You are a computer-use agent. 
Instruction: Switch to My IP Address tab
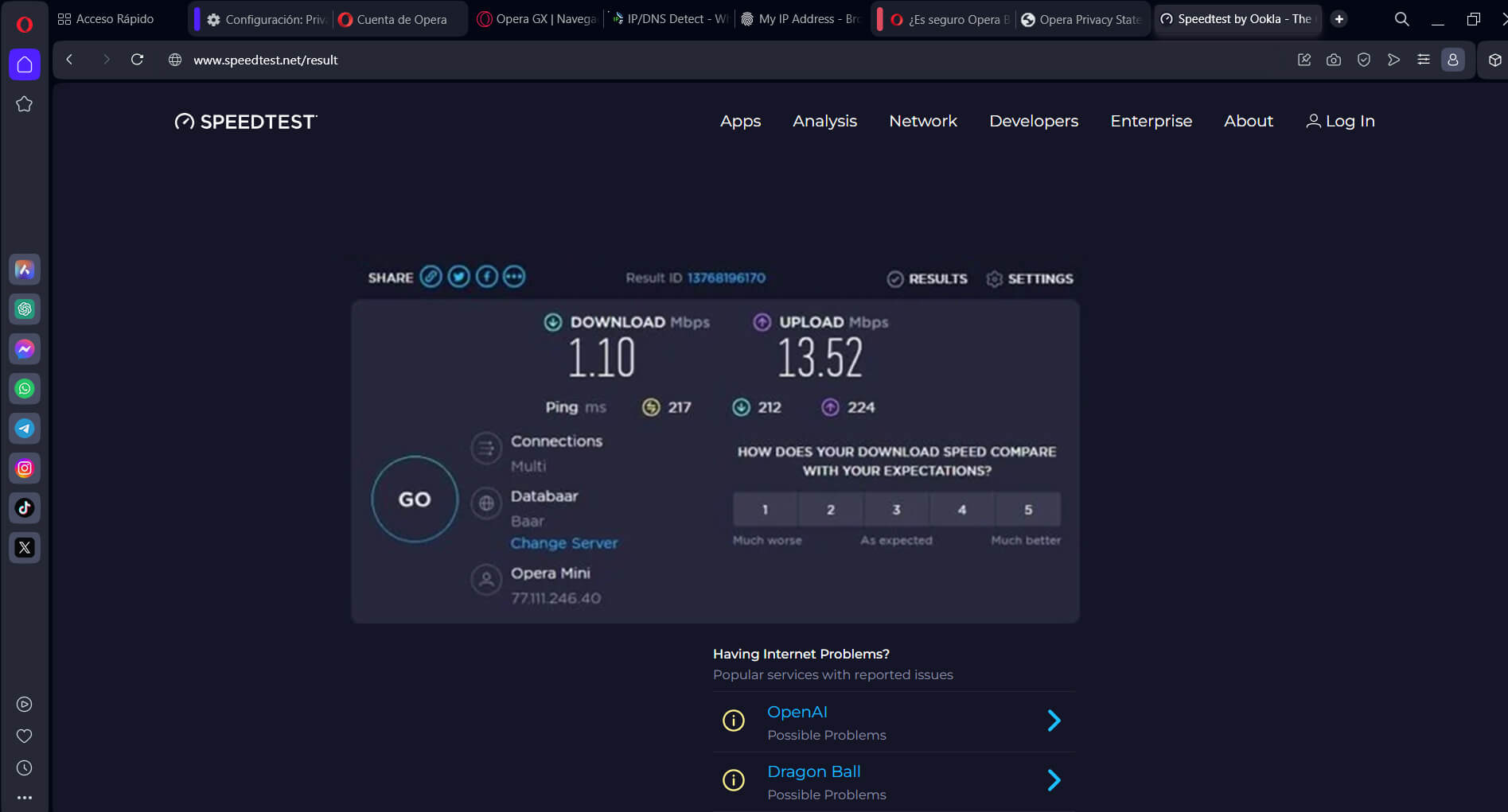[x=801, y=19]
